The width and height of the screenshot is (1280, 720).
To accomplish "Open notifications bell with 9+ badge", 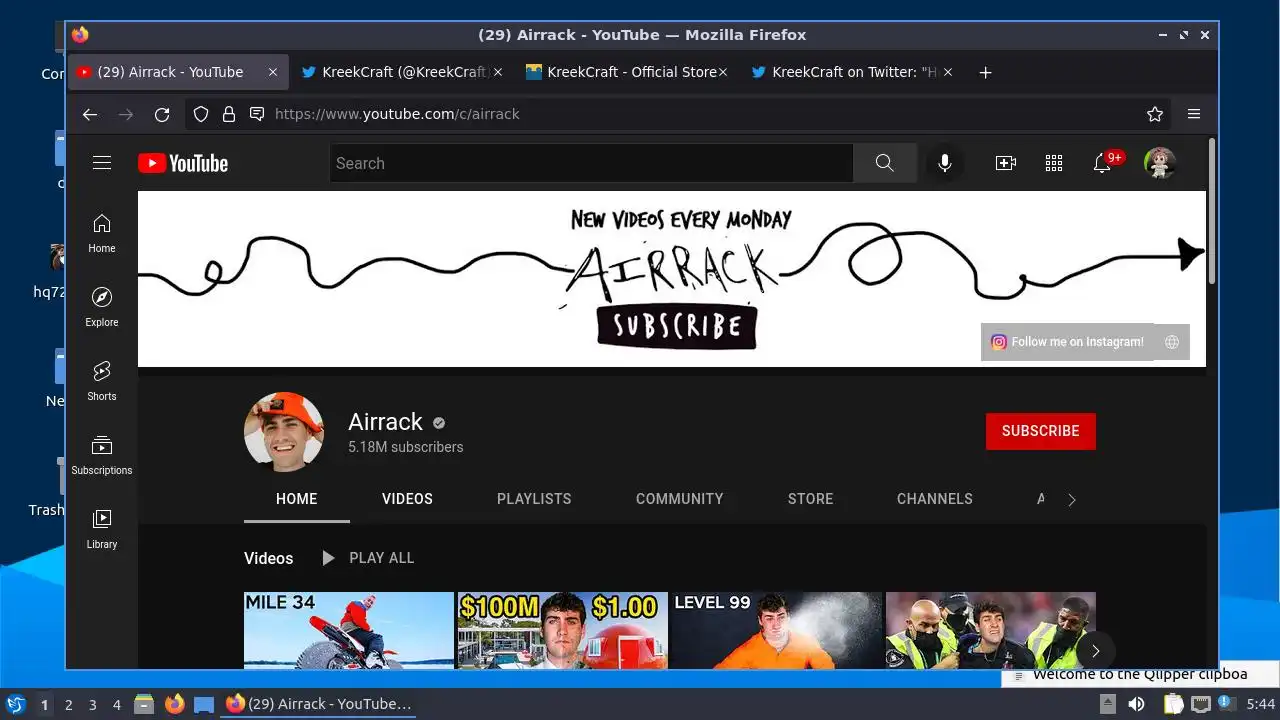I will [1103, 163].
